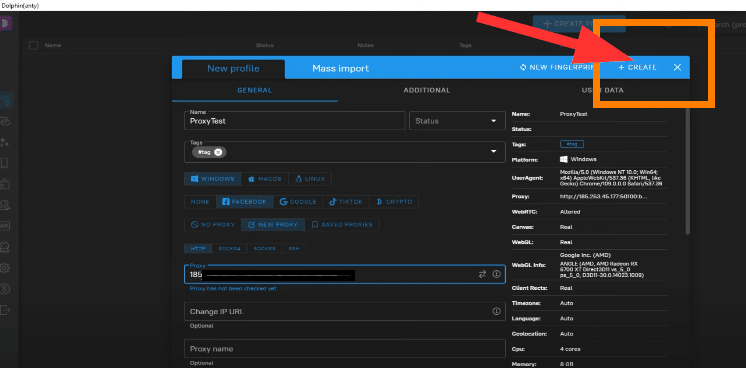
Task: Click the UserAgent Mozilla/5.0 string in summary
Action: click(x=611, y=177)
